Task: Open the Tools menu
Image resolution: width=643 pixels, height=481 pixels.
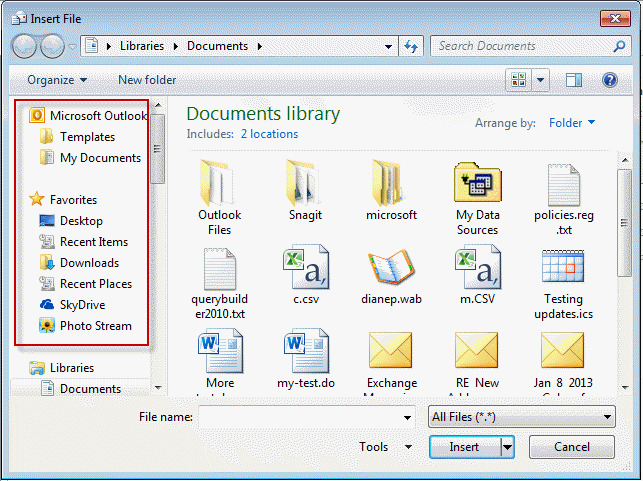Action: (387, 447)
